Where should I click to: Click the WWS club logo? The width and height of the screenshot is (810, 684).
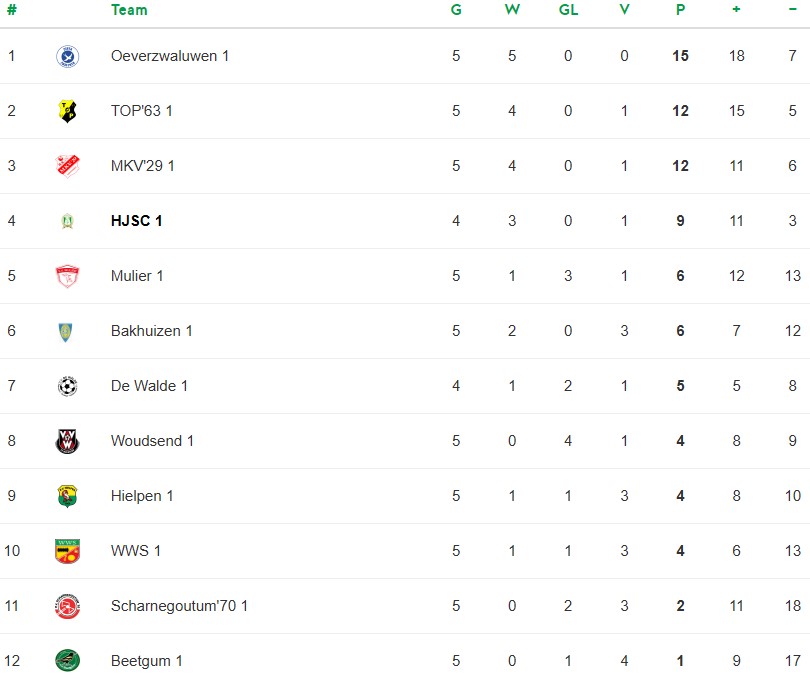[x=67, y=551]
